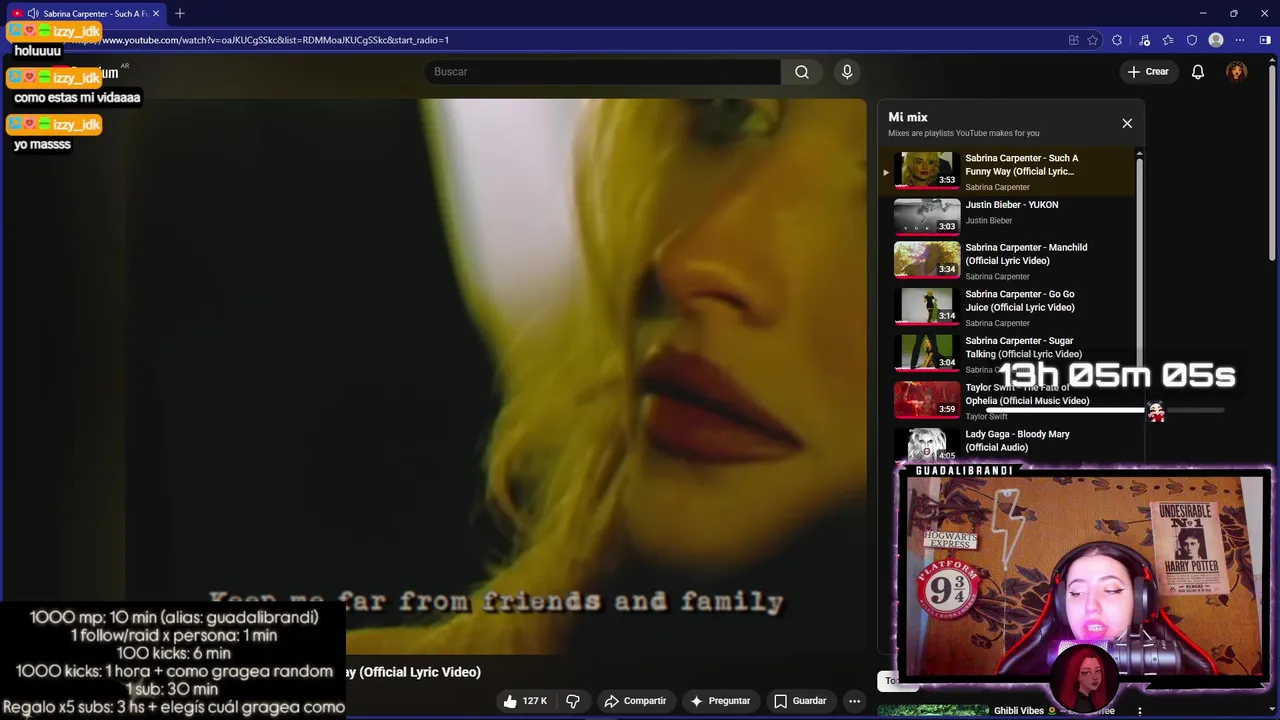Viewport: 1280px width, 720px height.
Task: Add page to favorites star icon
Action: 1093,40
